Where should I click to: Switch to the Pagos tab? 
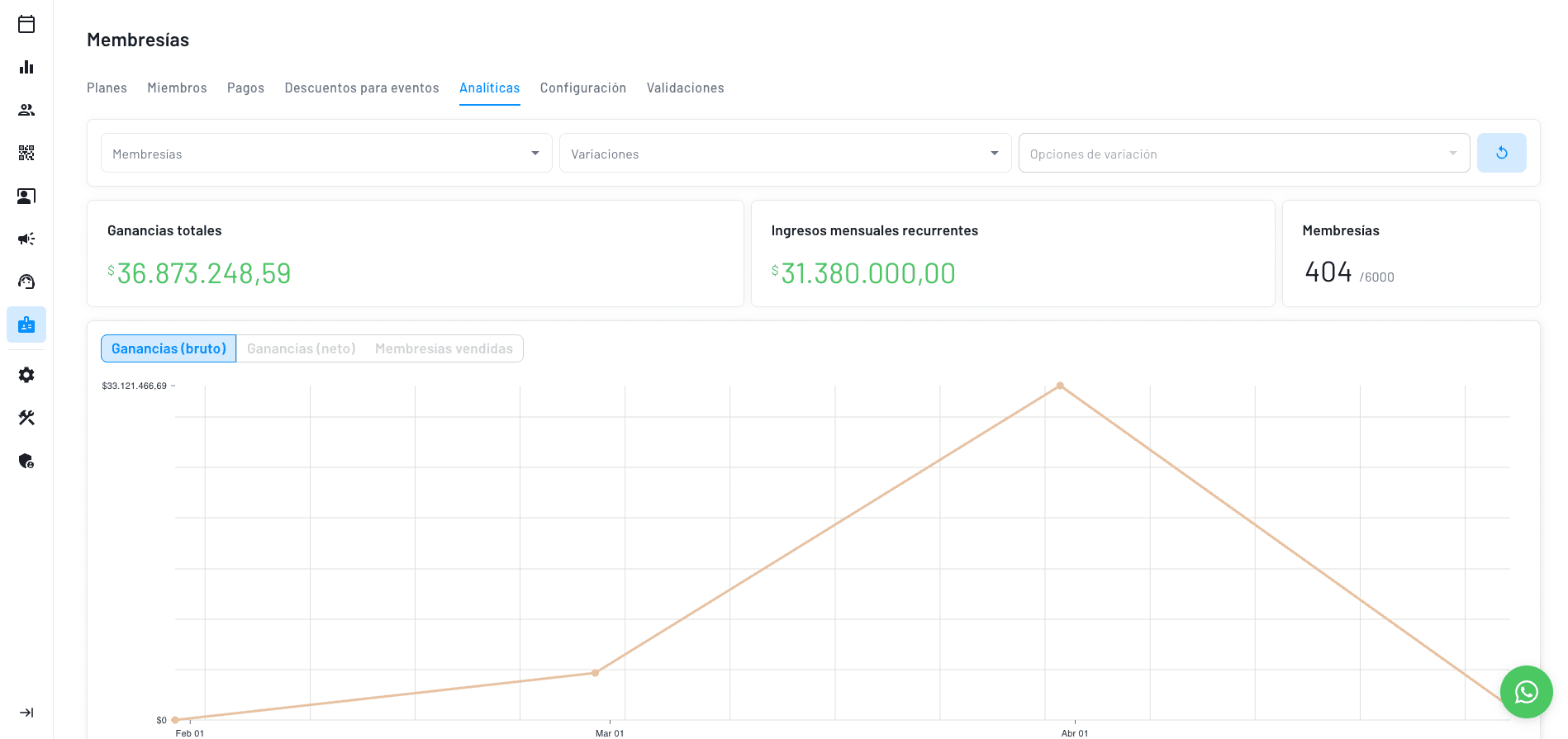click(245, 88)
